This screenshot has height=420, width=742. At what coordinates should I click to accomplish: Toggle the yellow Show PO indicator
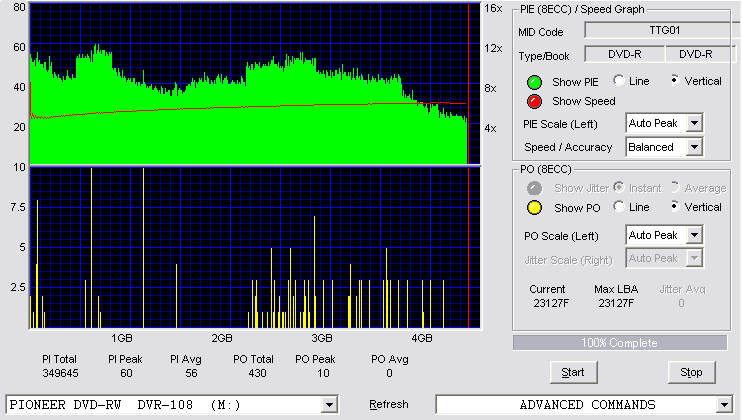(534, 208)
